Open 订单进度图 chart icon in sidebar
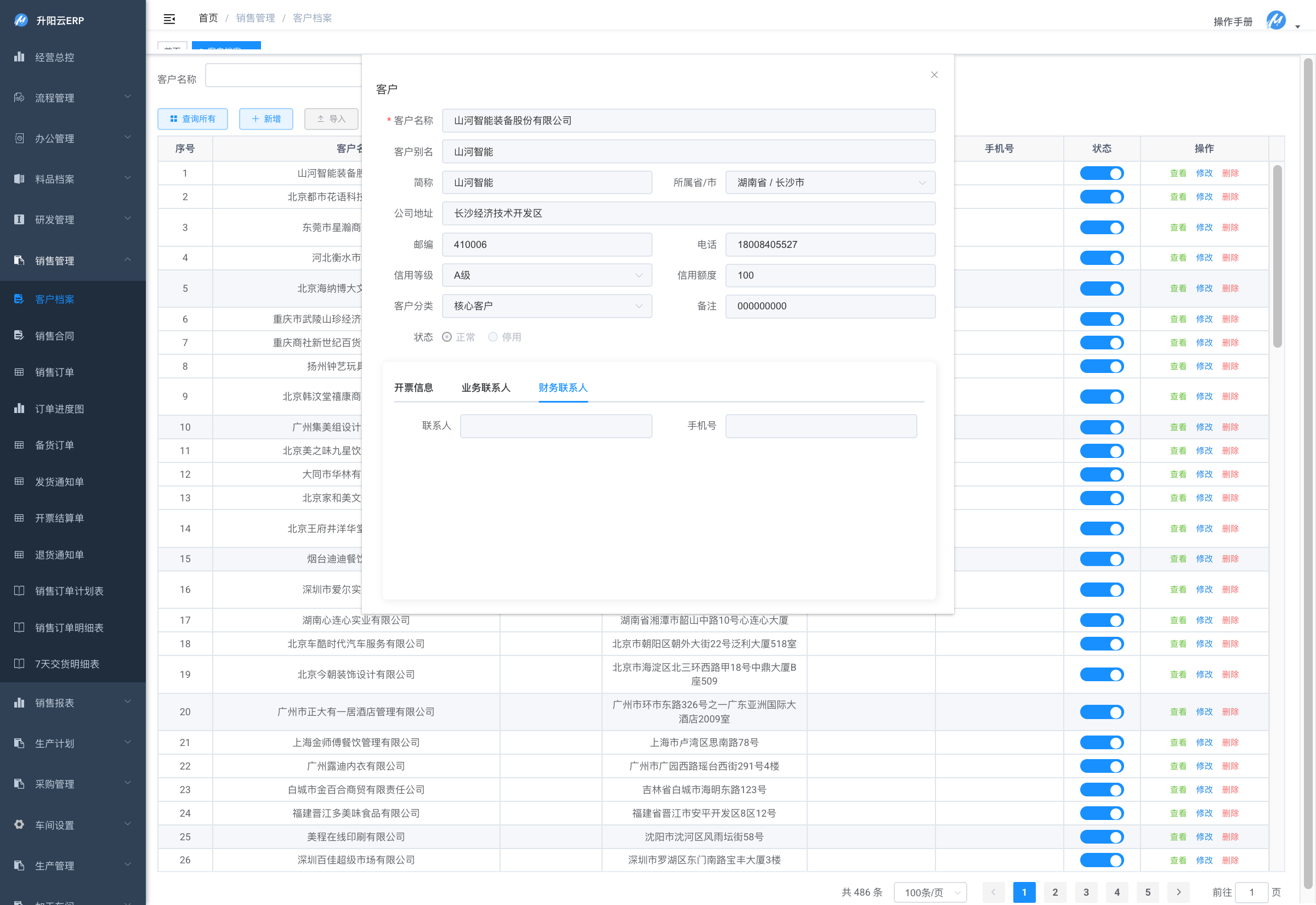 click(x=19, y=409)
